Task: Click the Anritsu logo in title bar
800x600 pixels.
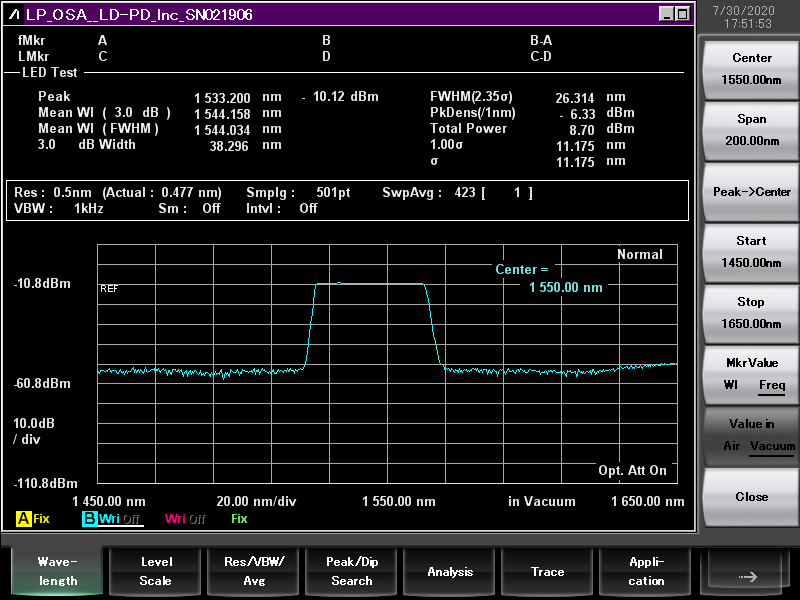Action: pyautogui.click(x=16, y=14)
